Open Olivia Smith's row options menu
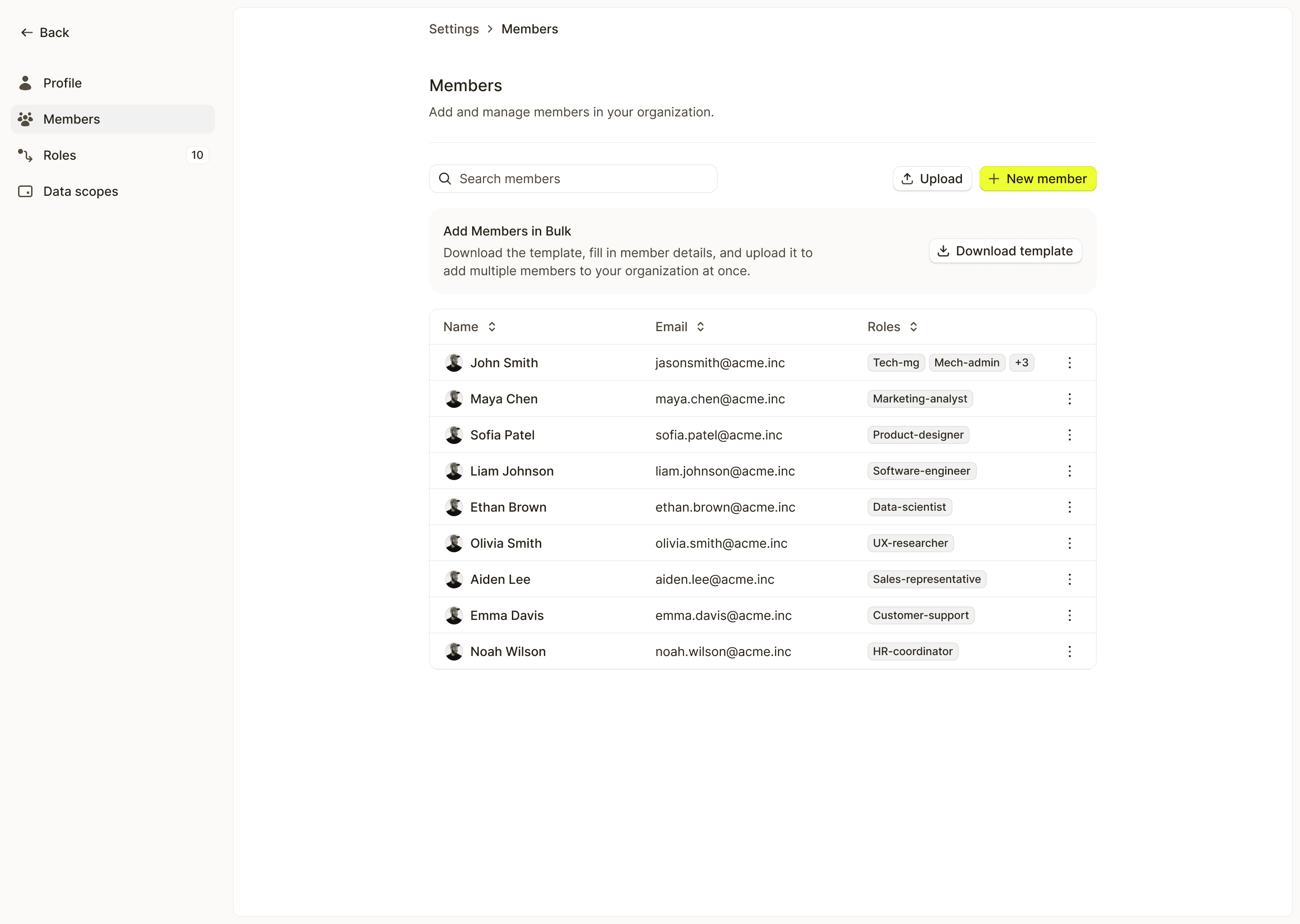Viewport: 1300px width, 924px height. click(1069, 543)
